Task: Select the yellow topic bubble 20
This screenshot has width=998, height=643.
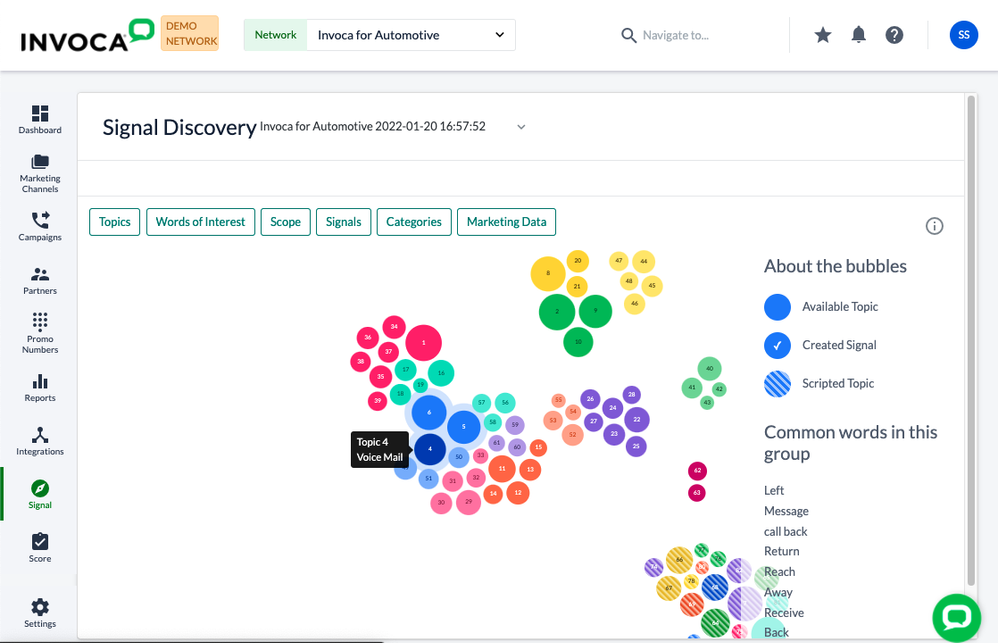Action: [577, 260]
